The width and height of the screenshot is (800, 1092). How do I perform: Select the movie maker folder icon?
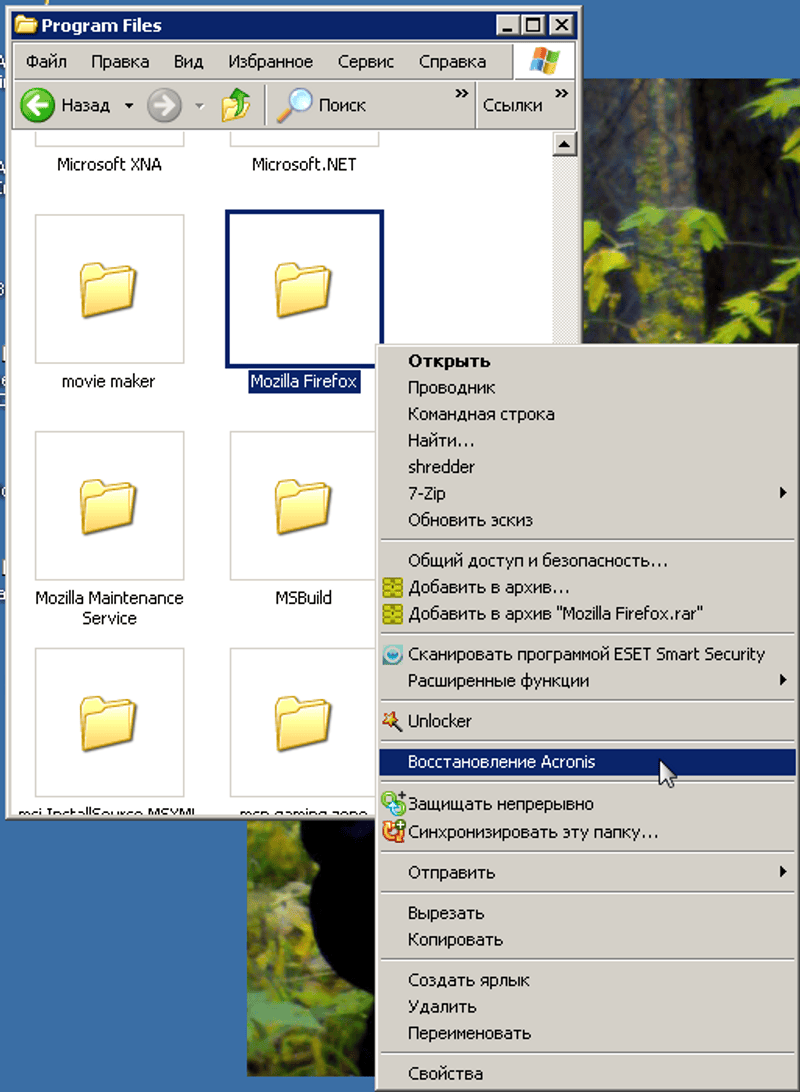pos(109,289)
